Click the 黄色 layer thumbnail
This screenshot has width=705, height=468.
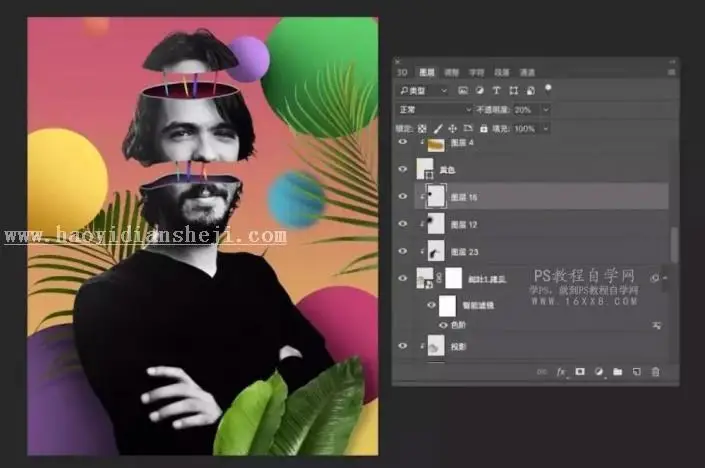click(x=425, y=169)
